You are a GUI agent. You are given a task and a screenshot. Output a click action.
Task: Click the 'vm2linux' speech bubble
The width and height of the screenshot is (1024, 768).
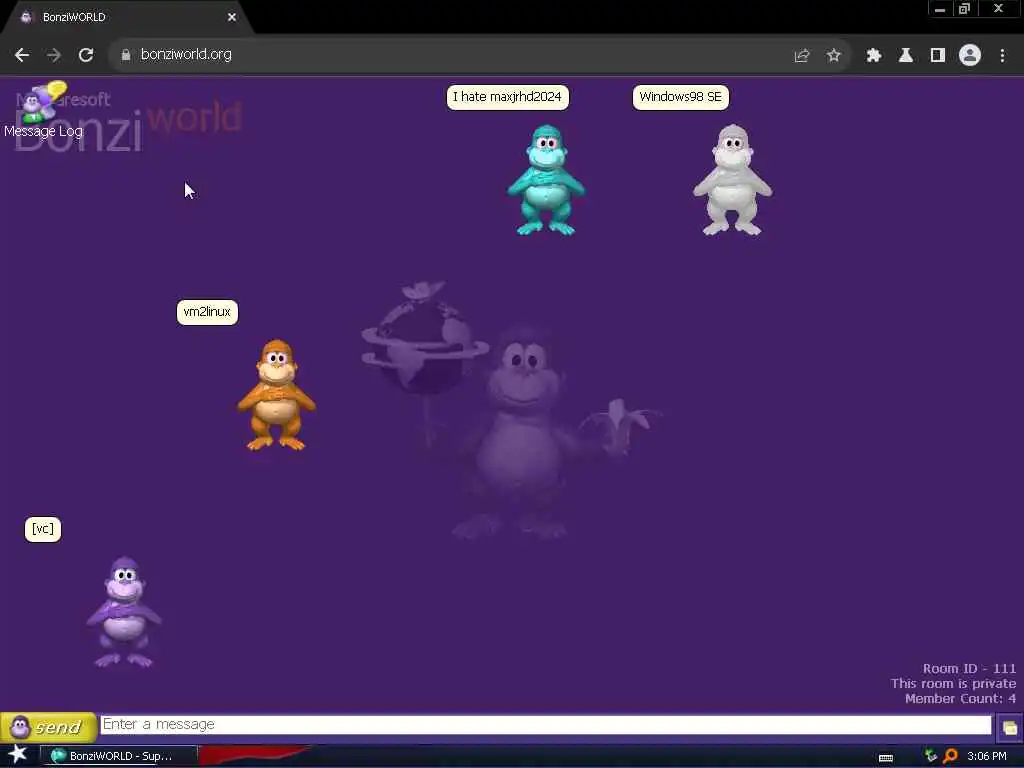207,312
